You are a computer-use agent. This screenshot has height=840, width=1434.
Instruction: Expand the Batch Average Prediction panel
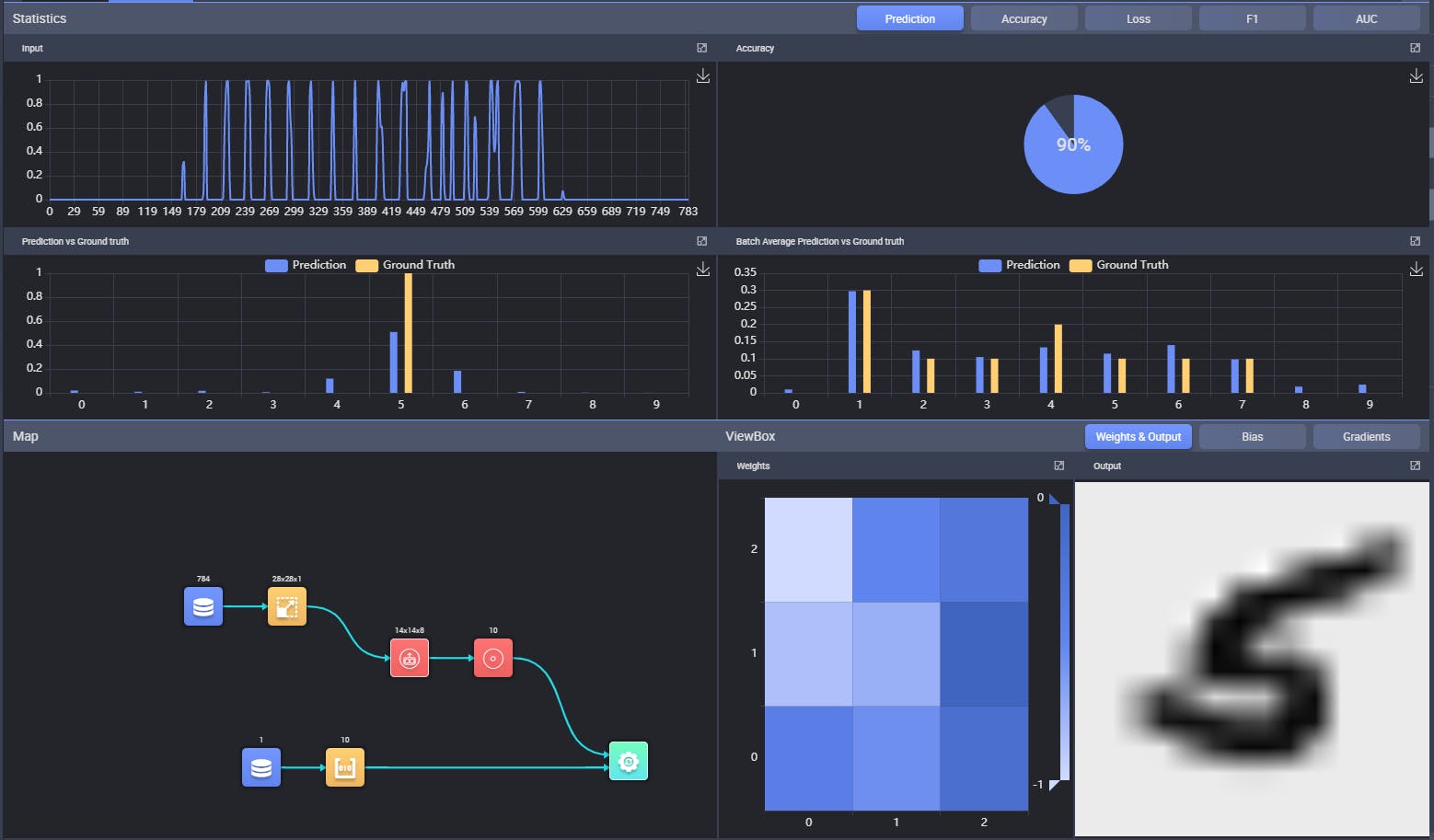pos(1416,241)
